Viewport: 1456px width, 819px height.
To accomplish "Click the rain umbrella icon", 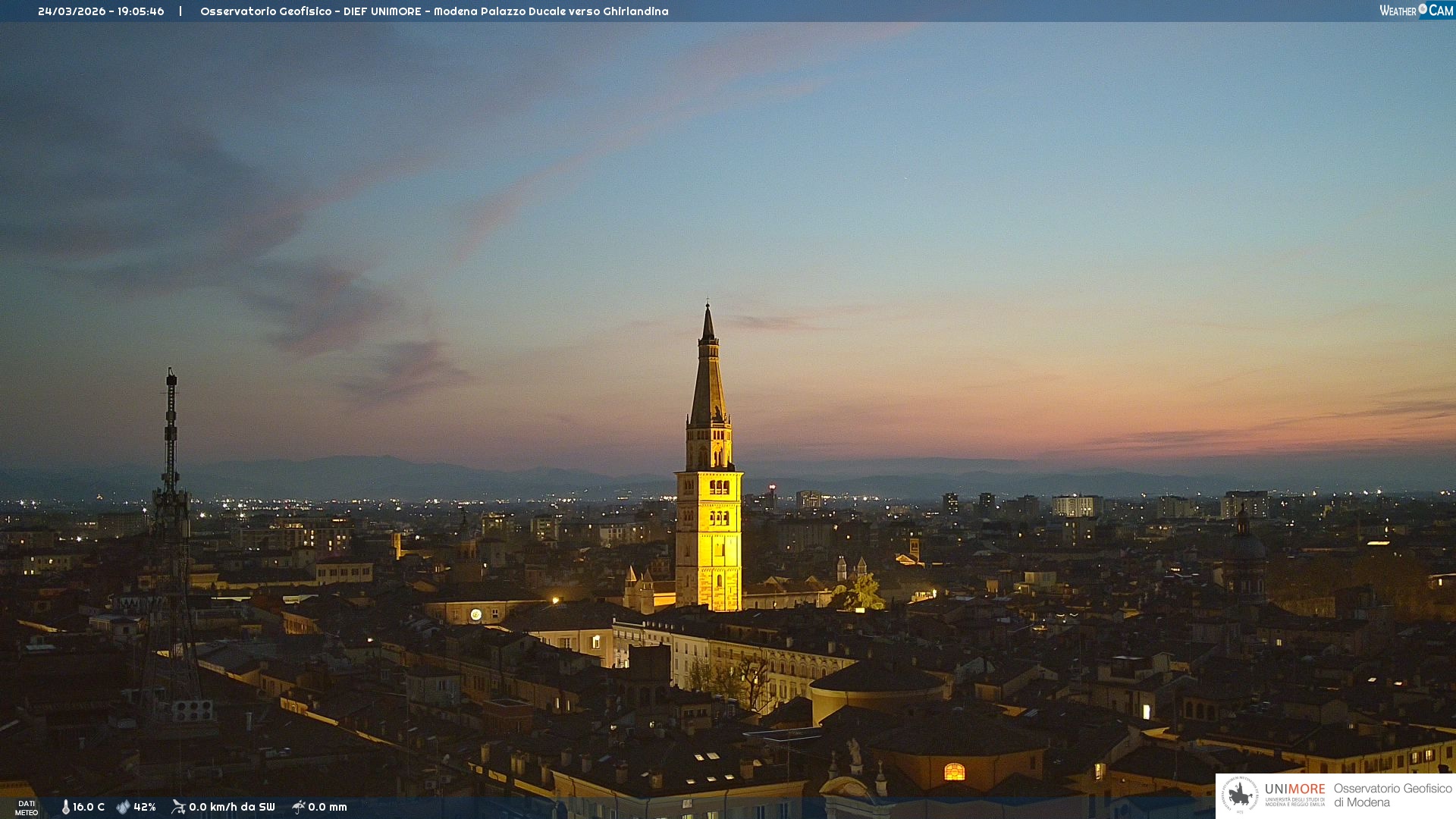I will tap(299, 807).
